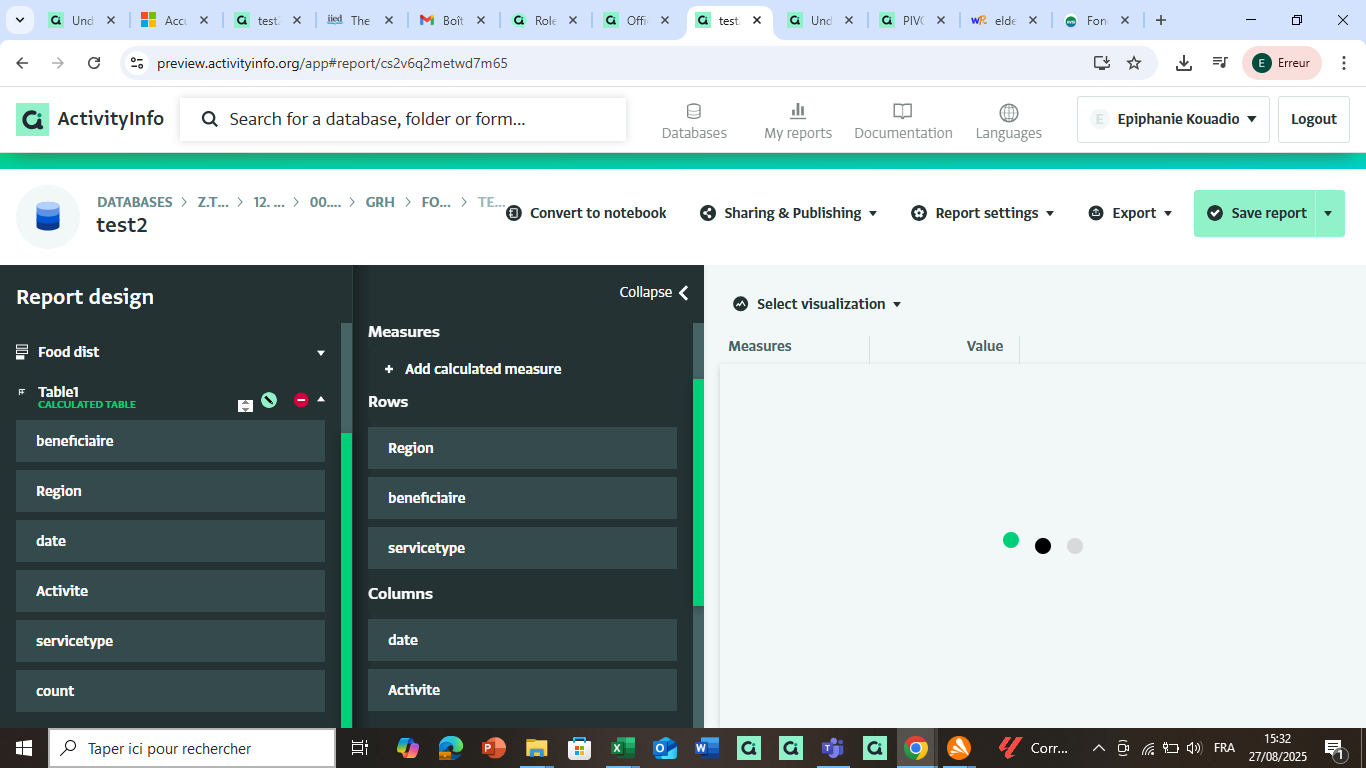Open My reports chart icon
The image size is (1366, 768).
[x=798, y=111]
